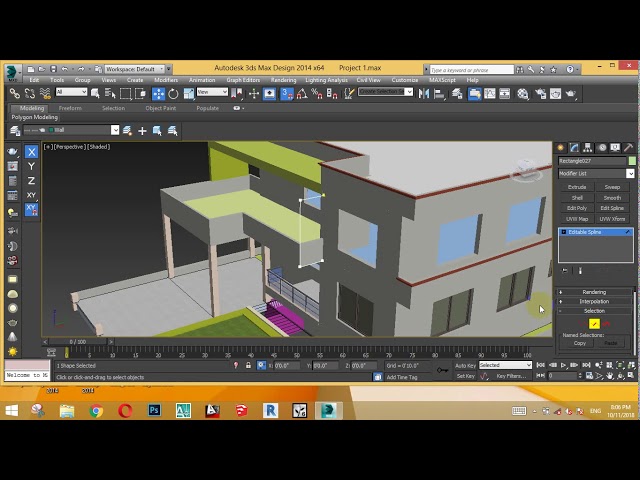The width and height of the screenshot is (640, 480).
Task: Open the Create Selection Set dropdown
Action: coord(386,92)
